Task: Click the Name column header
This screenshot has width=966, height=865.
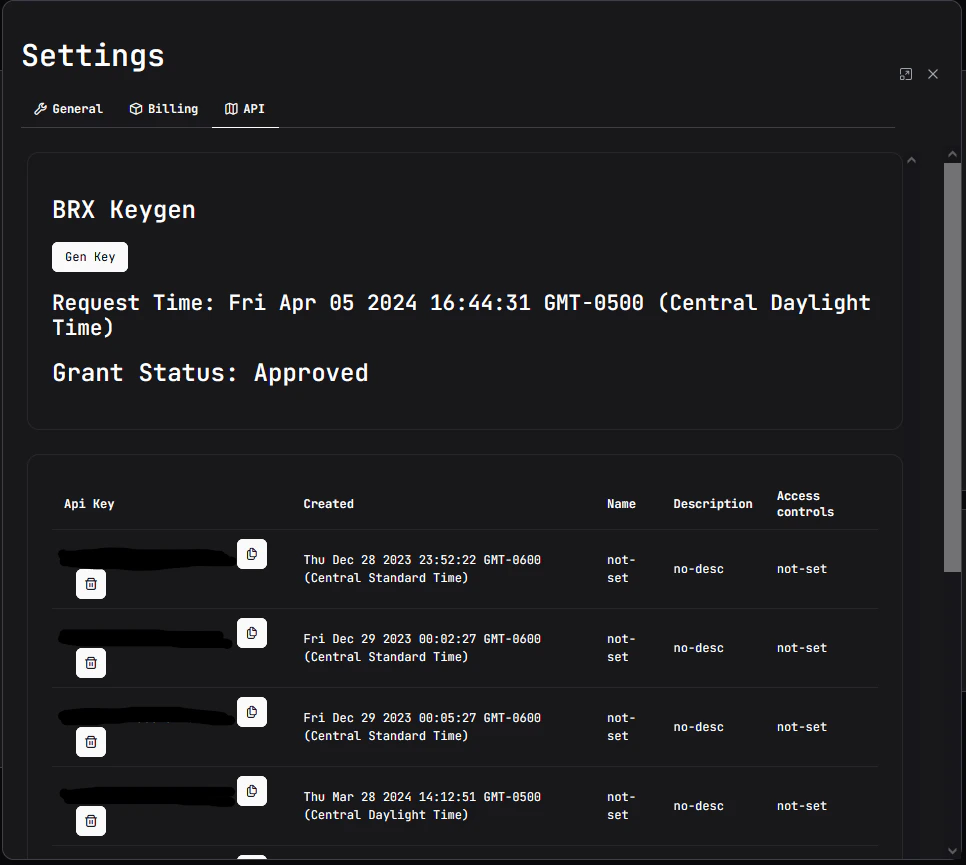Action: coord(621,504)
